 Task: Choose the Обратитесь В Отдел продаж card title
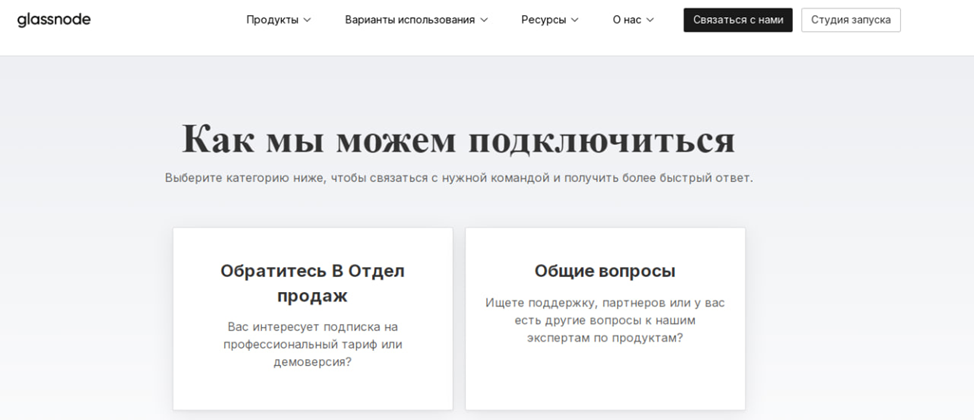pyautogui.click(x=312, y=283)
